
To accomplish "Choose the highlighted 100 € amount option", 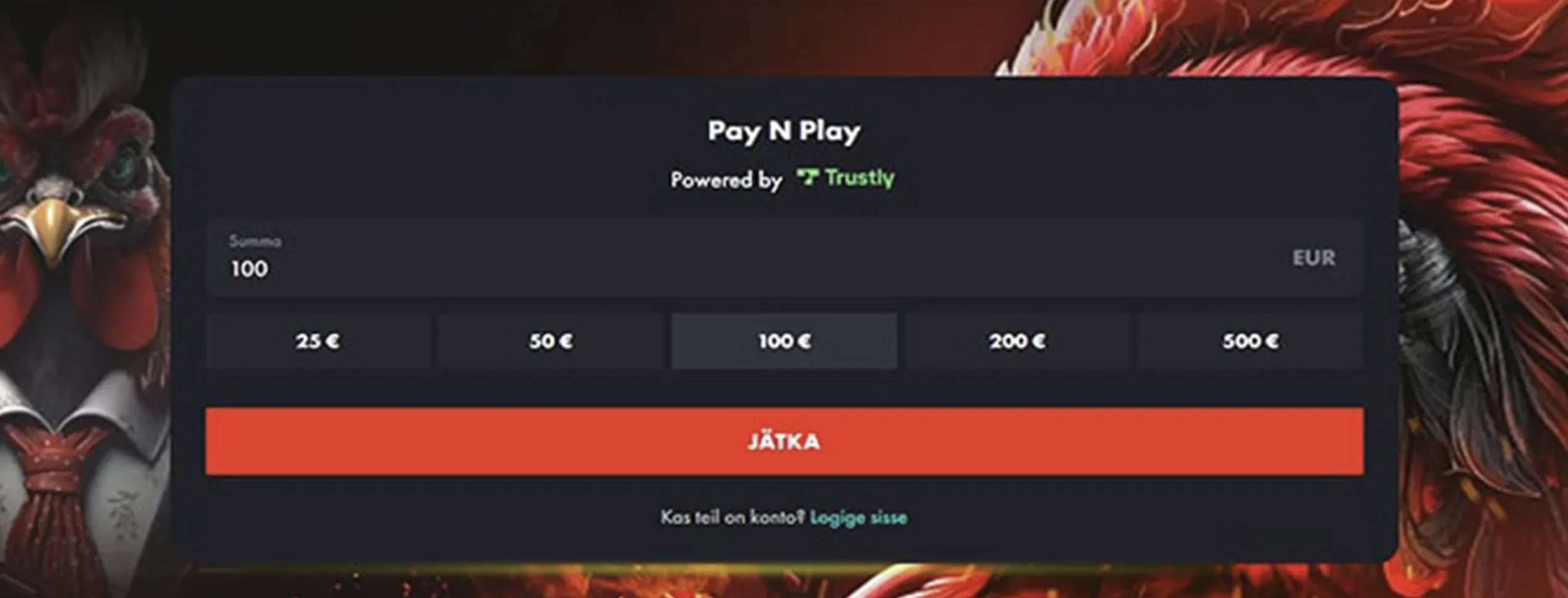I will point(784,341).
